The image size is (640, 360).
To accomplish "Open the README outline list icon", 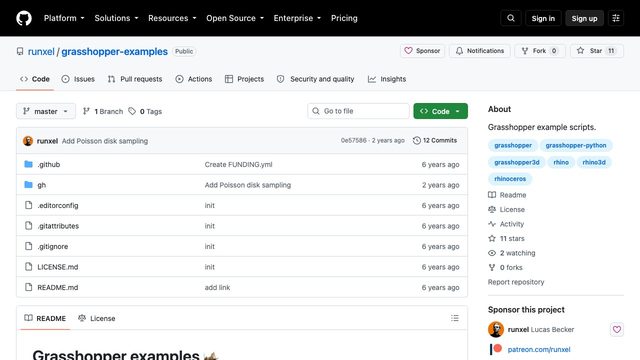I will (x=455, y=318).
